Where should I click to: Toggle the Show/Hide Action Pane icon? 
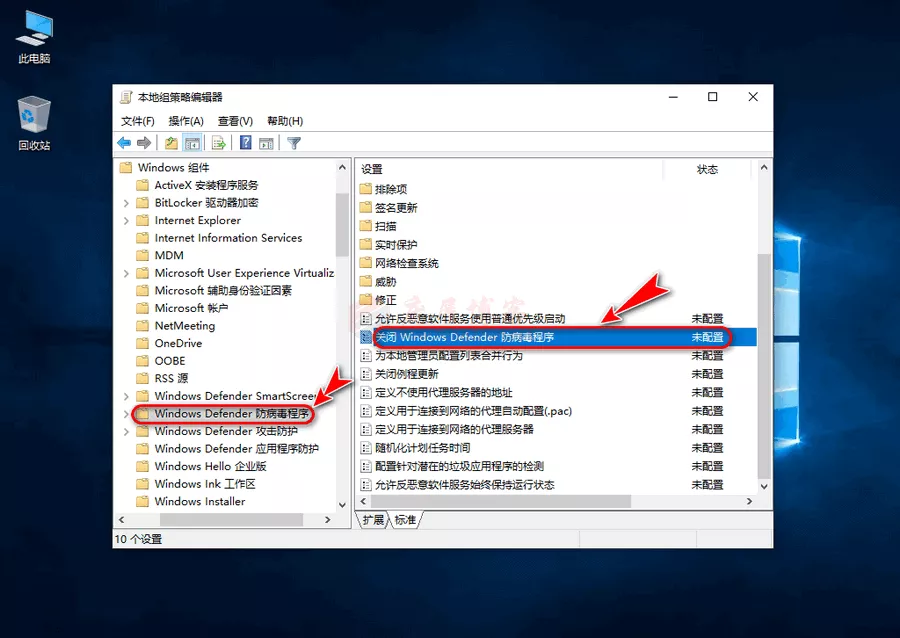click(266, 143)
